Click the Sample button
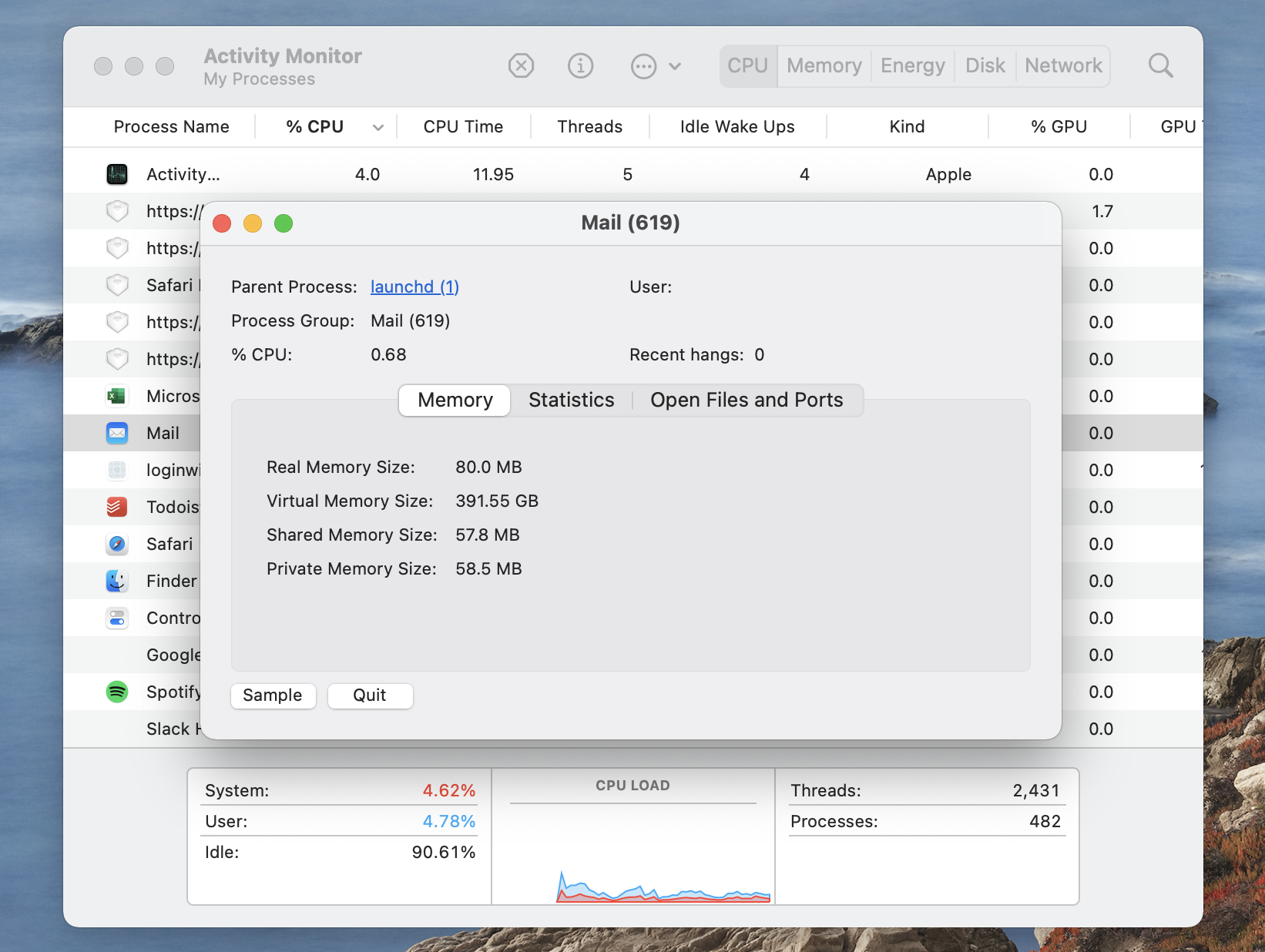The image size is (1265, 952). coord(273,695)
